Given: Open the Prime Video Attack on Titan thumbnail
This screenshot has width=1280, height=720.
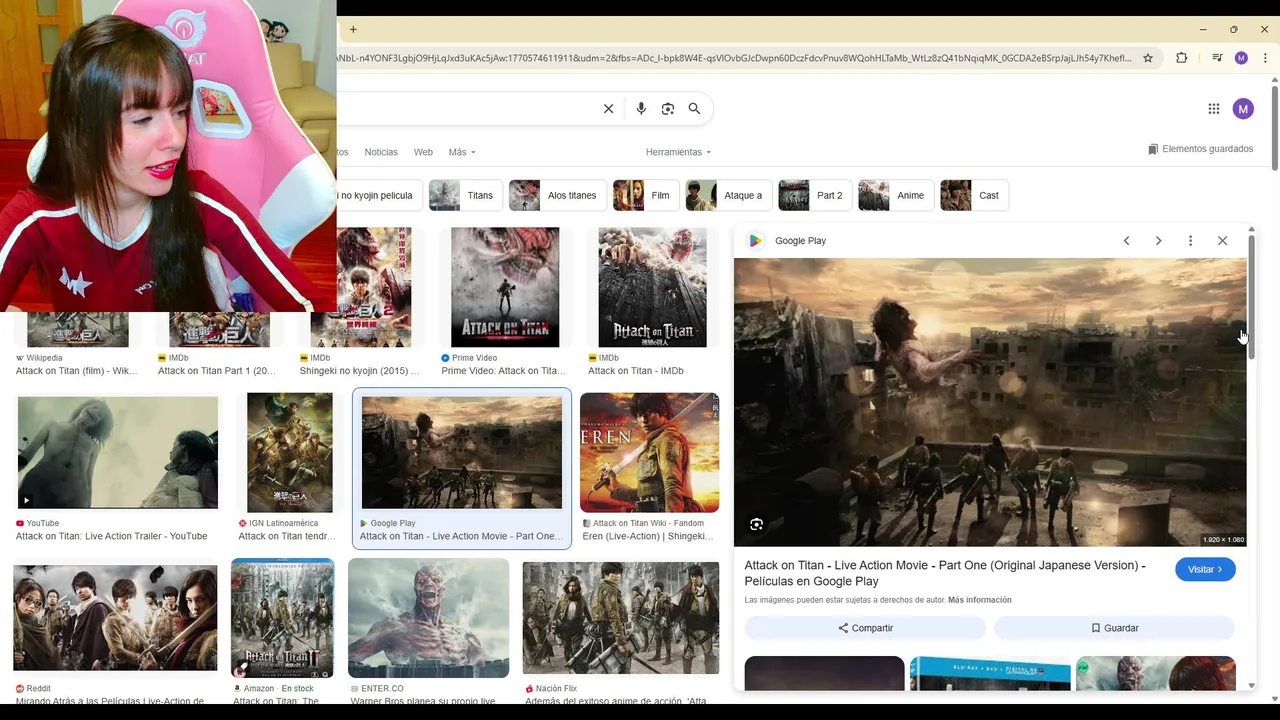Looking at the screenshot, I should point(505,287).
